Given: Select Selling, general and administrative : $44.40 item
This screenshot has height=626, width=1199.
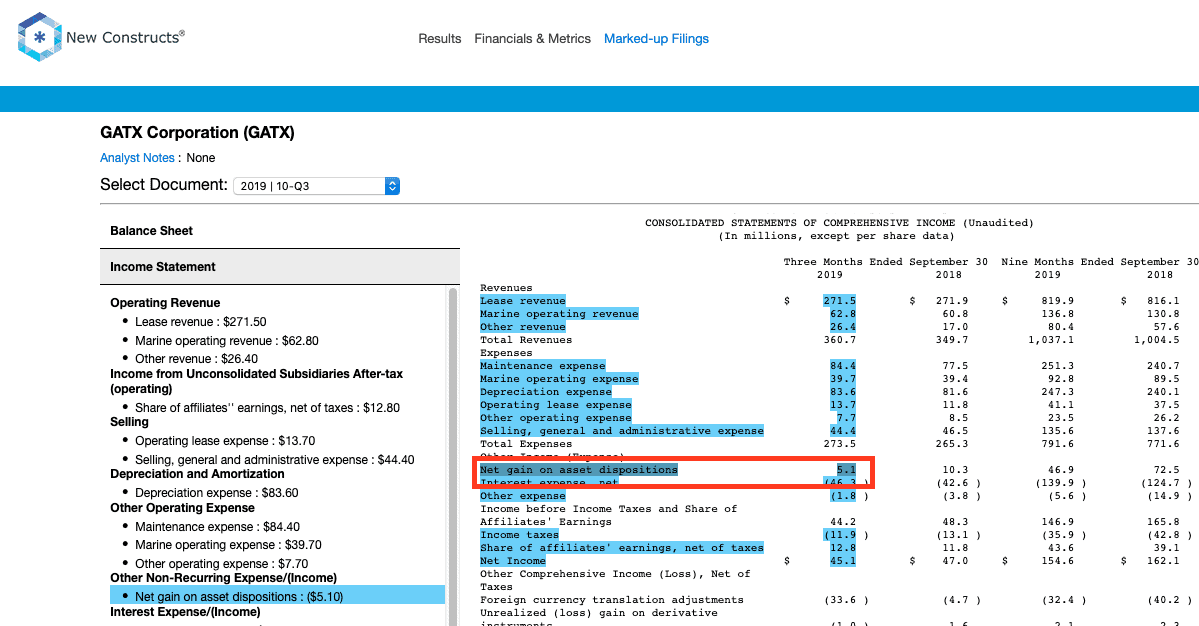Looking at the screenshot, I should (275, 460).
